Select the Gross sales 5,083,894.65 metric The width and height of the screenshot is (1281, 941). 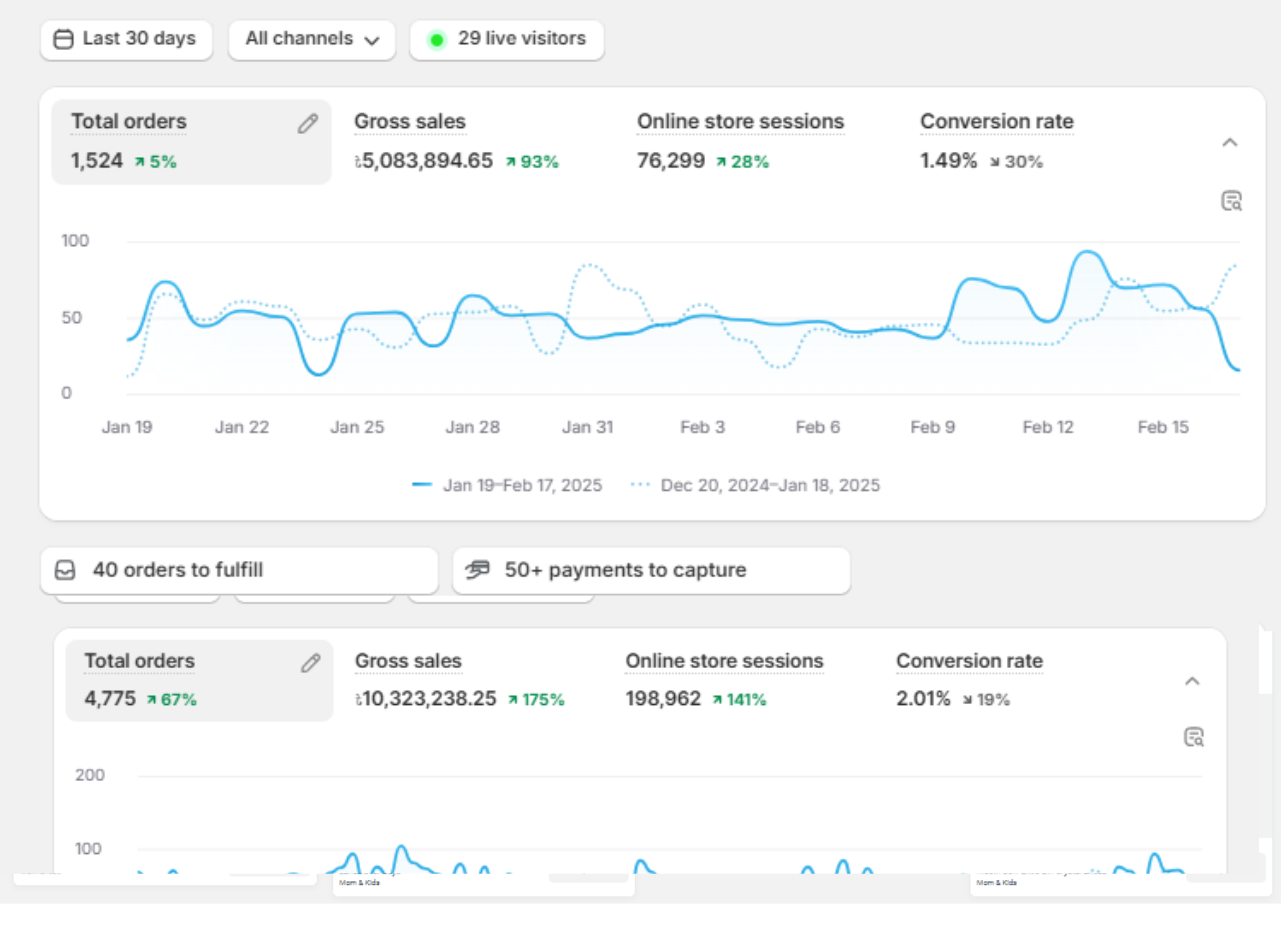tap(456, 142)
